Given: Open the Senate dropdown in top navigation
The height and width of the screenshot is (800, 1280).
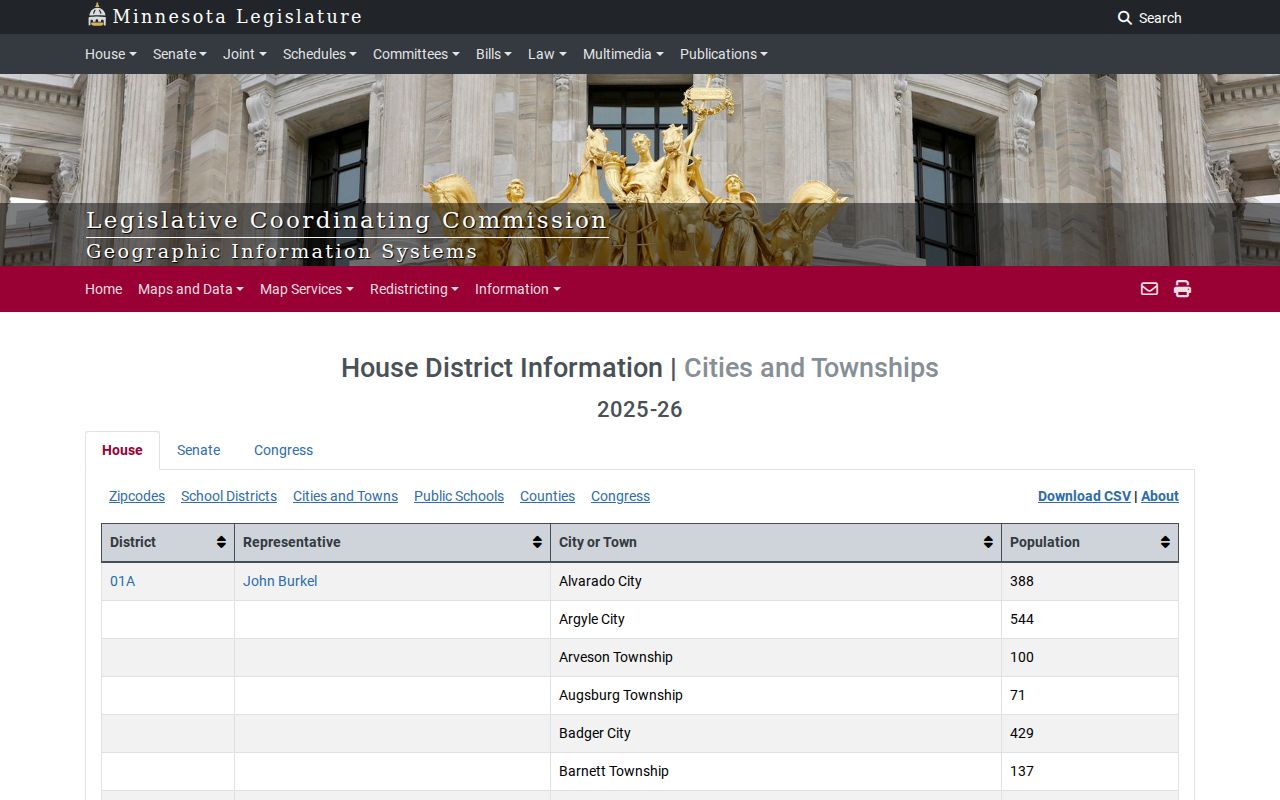Looking at the screenshot, I should click(x=180, y=54).
